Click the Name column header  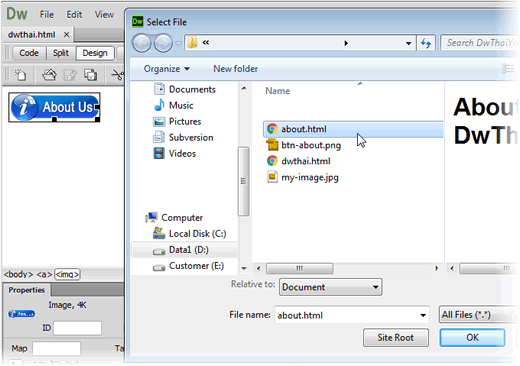[277, 91]
